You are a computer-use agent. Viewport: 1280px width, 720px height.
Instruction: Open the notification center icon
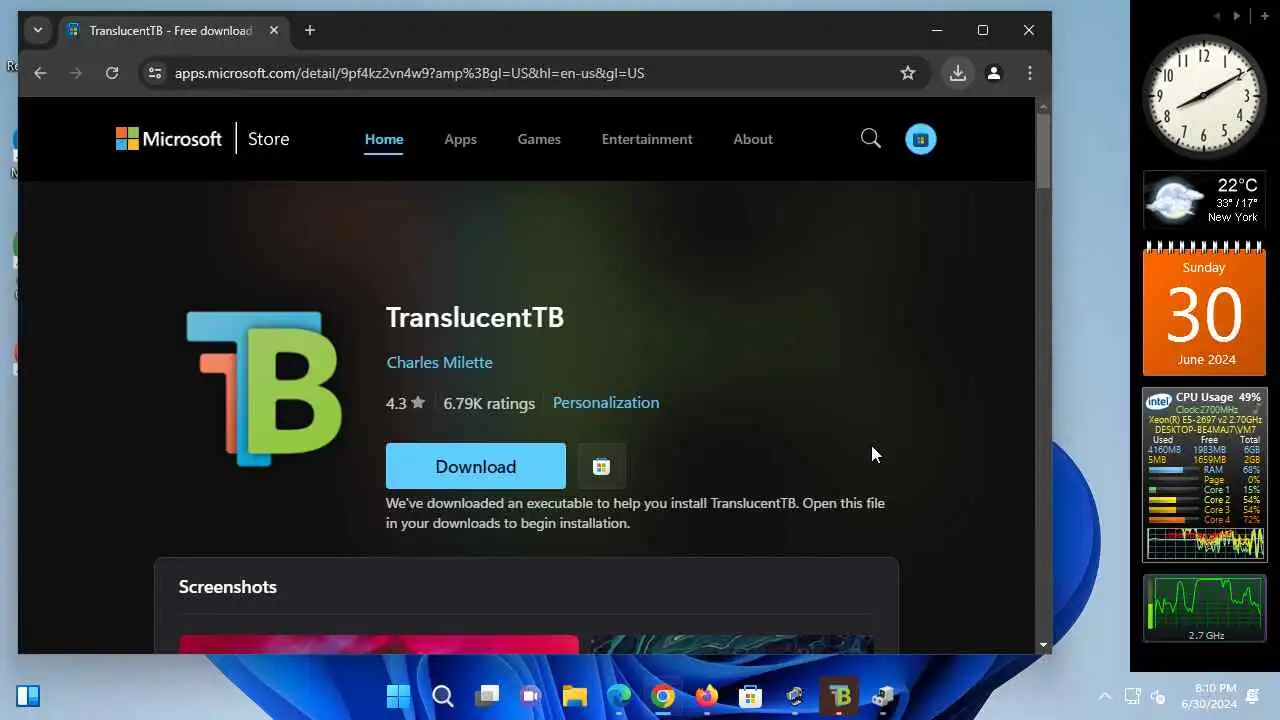[1253, 696]
